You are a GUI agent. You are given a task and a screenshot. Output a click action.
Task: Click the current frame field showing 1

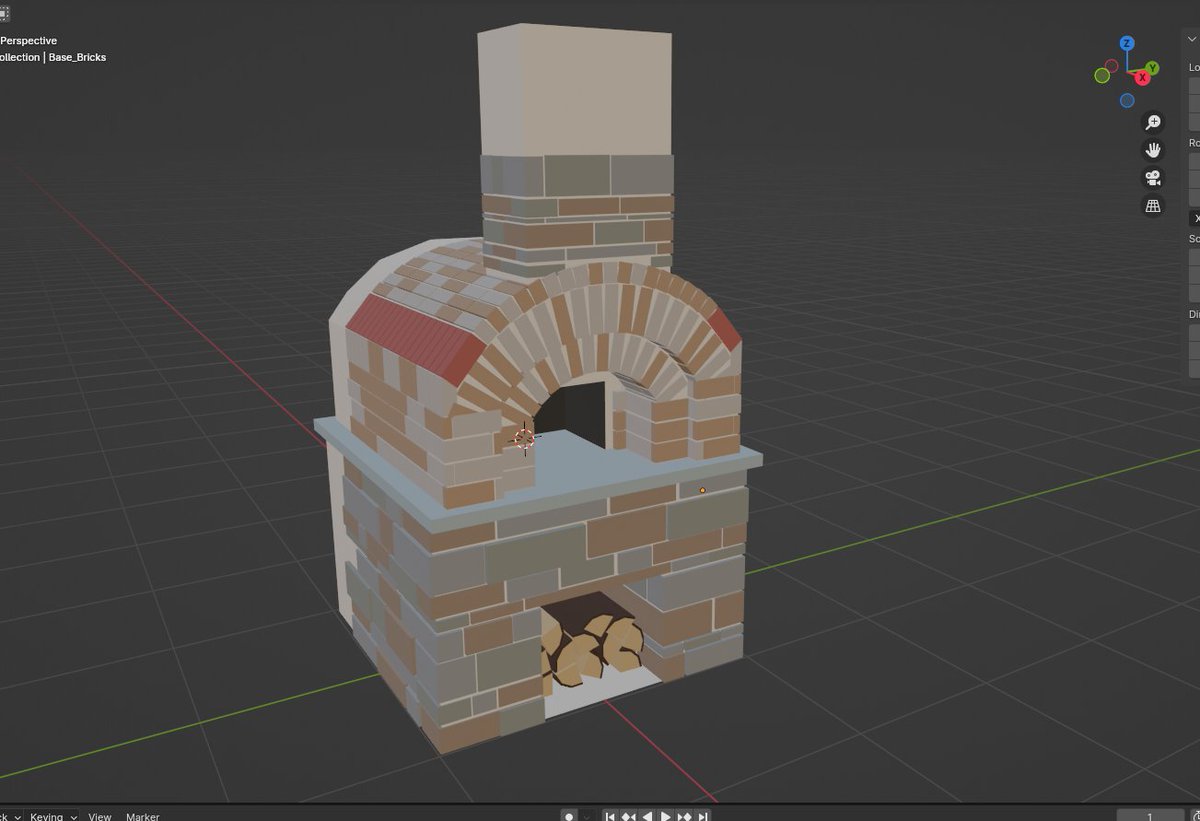click(x=1150, y=815)
